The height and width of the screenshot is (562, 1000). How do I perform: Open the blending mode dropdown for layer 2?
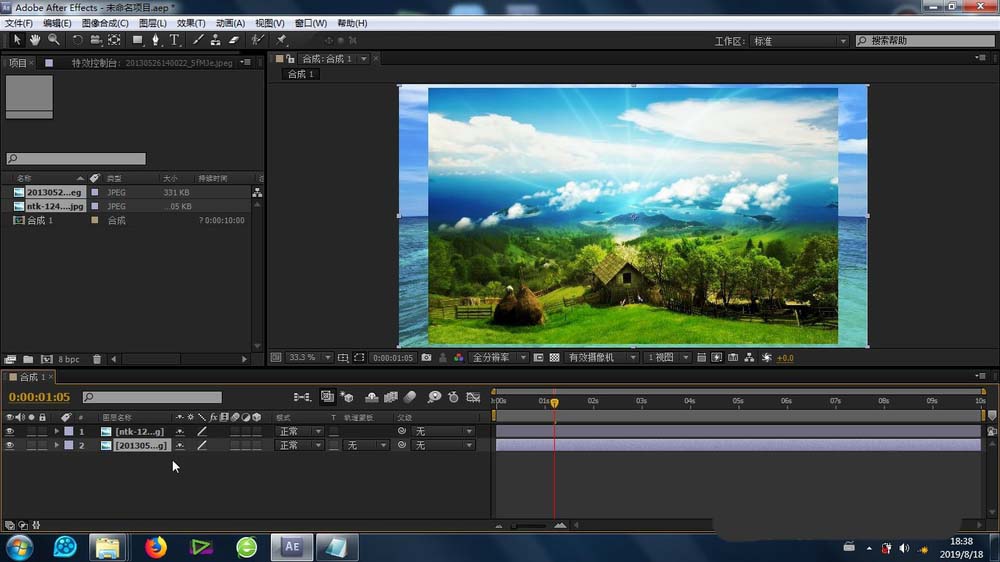(x=299, y=445)
